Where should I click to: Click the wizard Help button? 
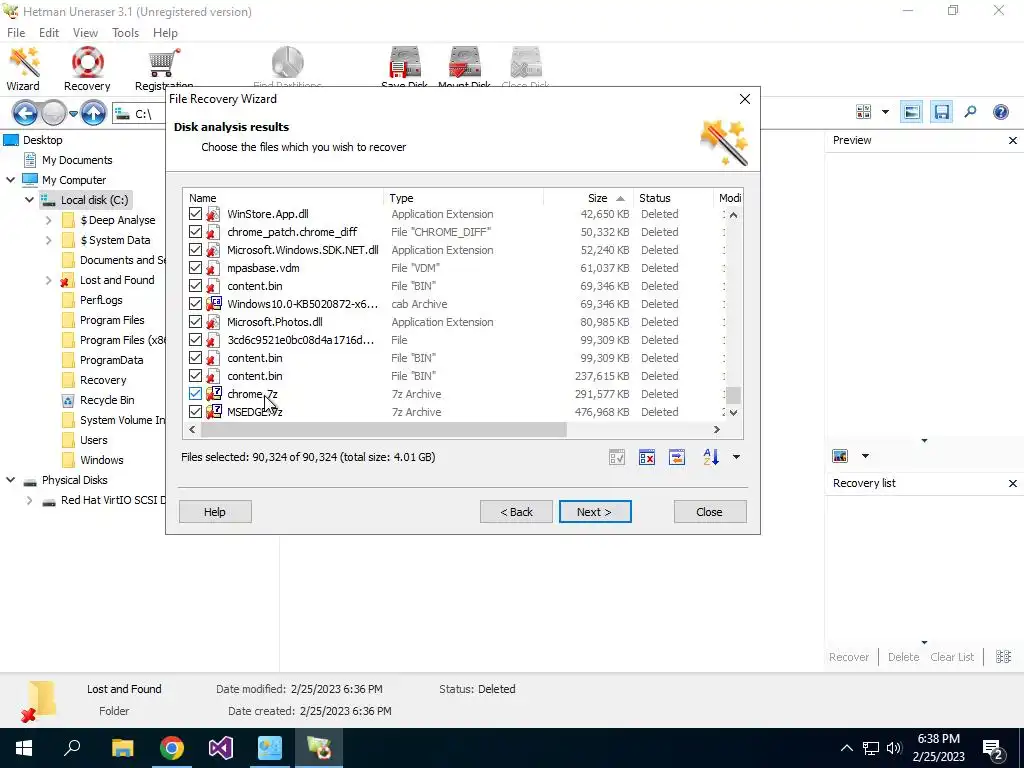point(215,512)
